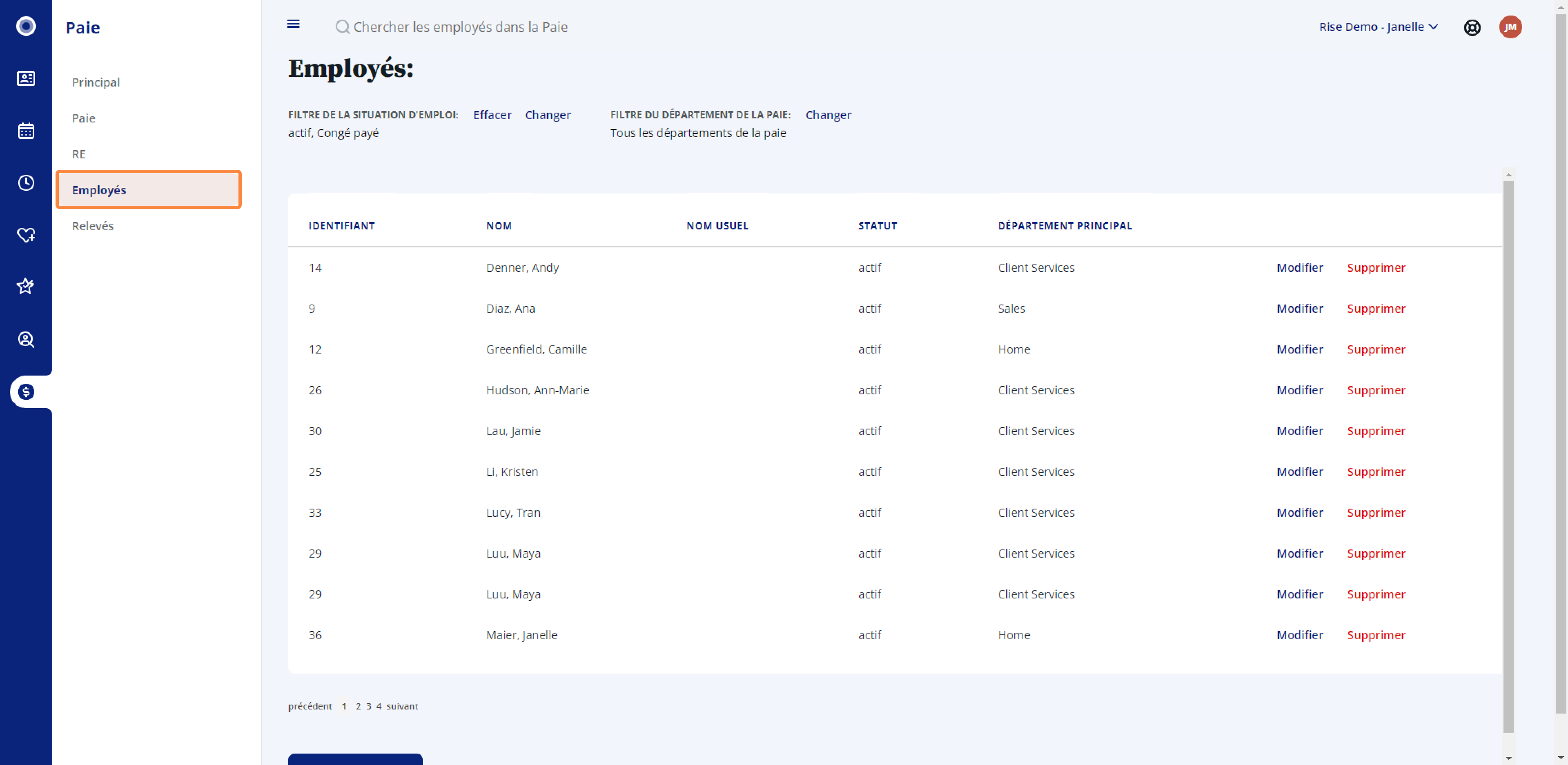Click Modifier for Greenfield, Camille
1568x765 pixels.
coord(1300,349)
